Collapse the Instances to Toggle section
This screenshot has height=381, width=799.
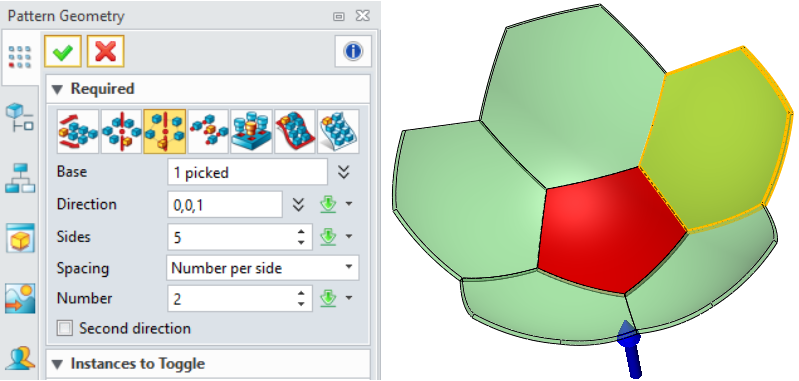click(58, 364)
